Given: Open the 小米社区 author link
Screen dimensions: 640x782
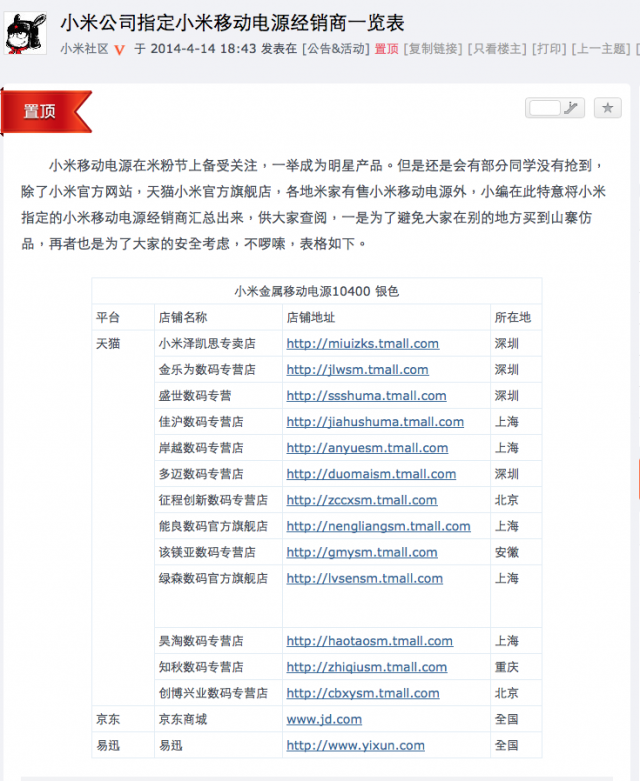Looking at the screenshot, I should (x=84, y=49).
